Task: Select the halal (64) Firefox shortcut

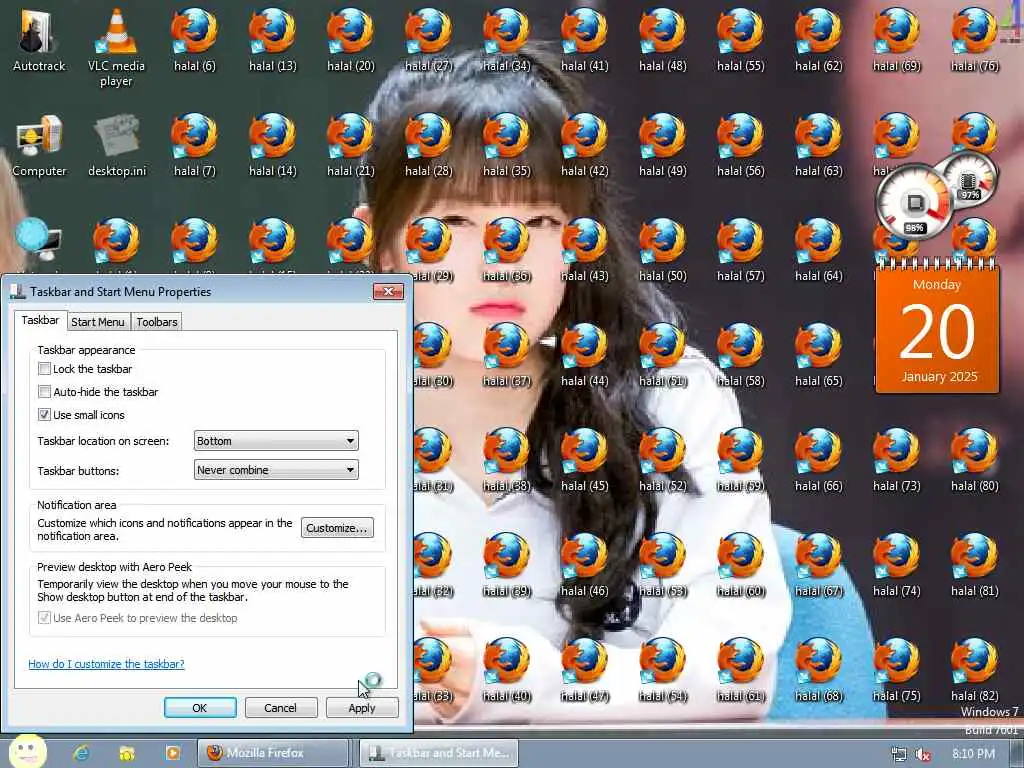Action: pyautogui.click(x=818, y=250)
